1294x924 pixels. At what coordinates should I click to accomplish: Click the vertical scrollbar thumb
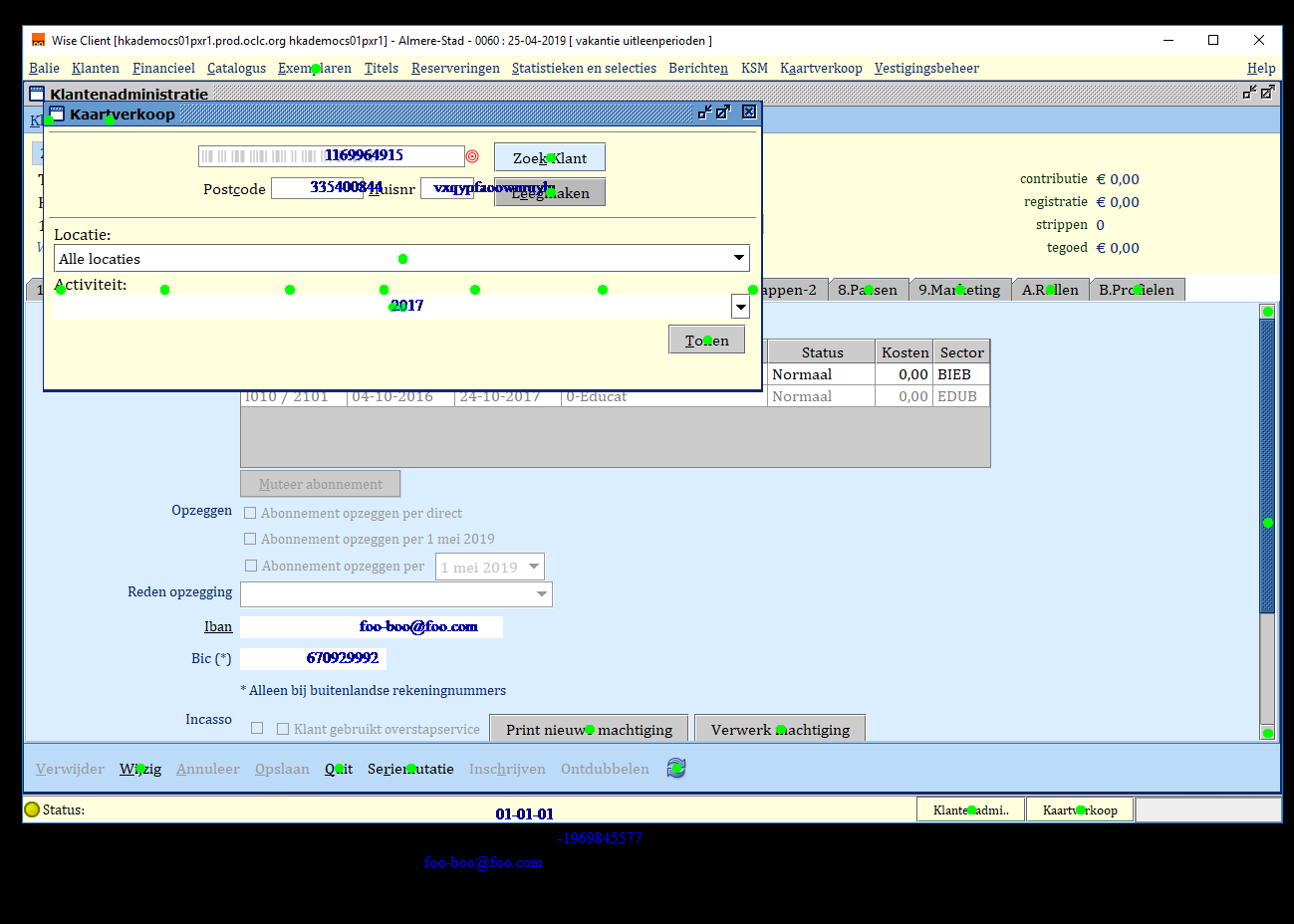tap(1267, 466)
